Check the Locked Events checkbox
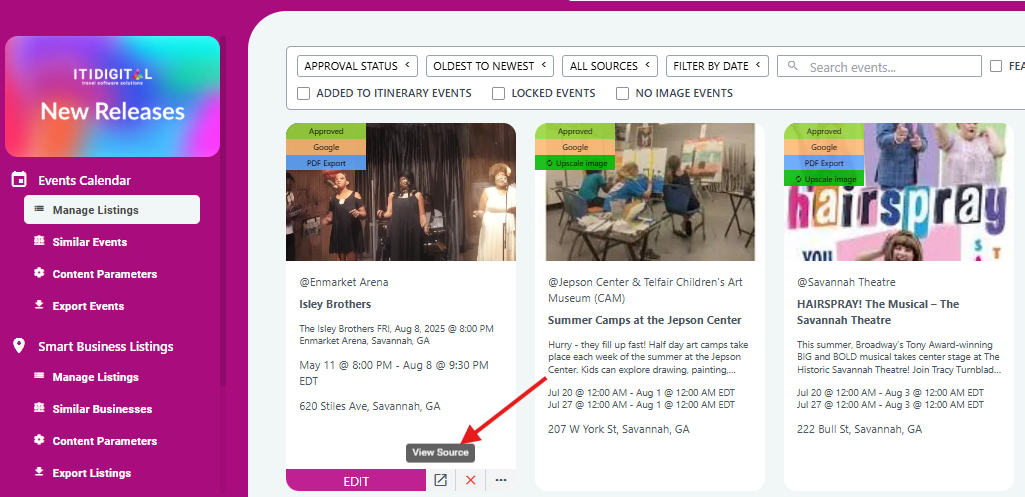Image resolution: width=1025 pixels, height=497 pixels. [x=499, y=94]
